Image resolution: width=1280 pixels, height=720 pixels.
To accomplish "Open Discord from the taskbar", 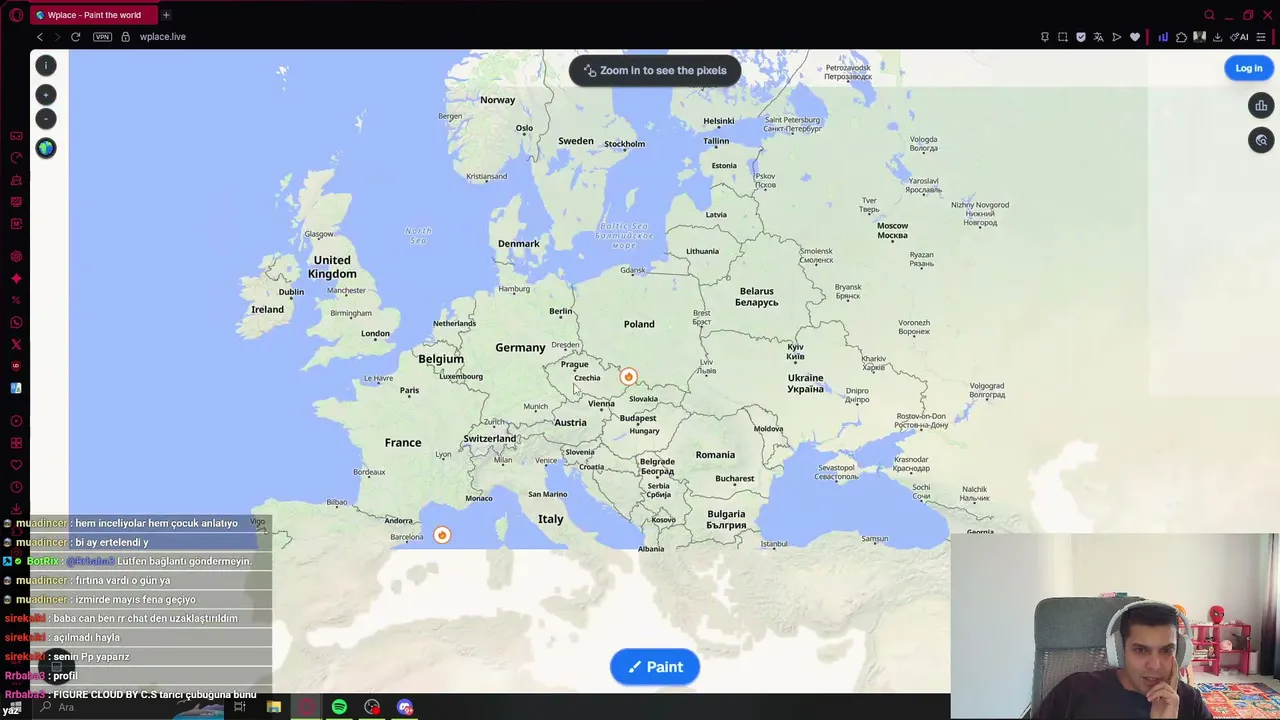I will coord(405,707).
